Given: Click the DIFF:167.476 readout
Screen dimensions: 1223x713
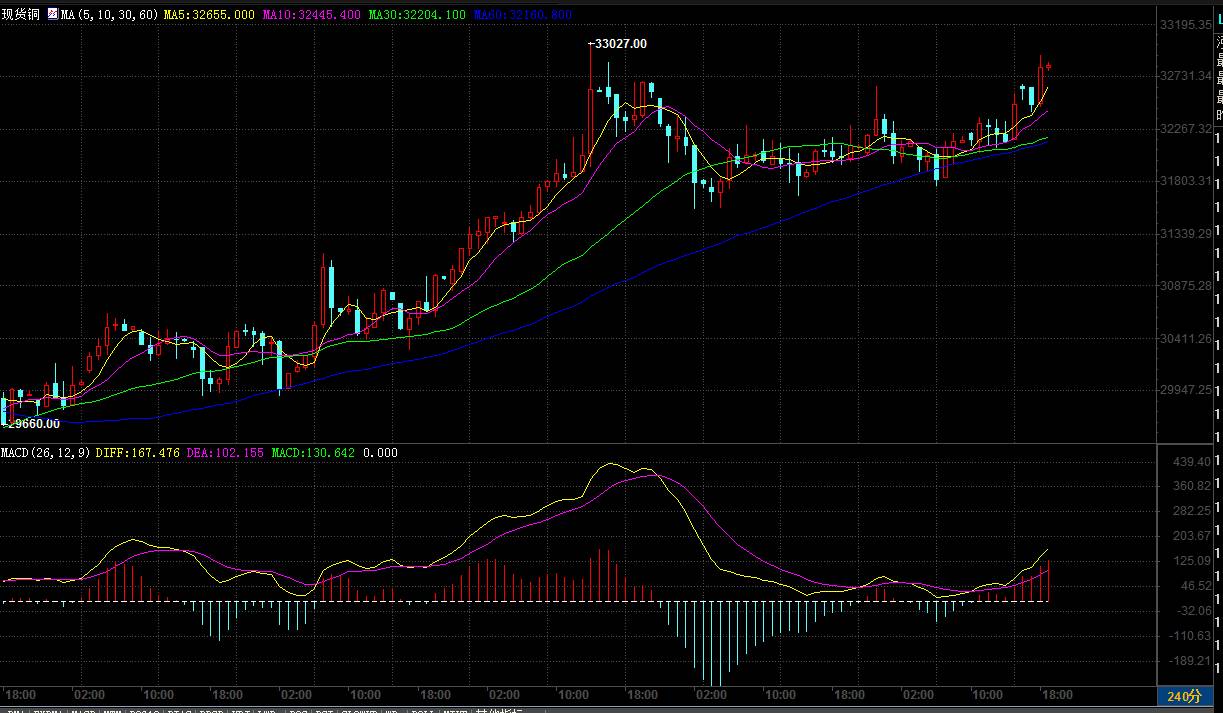Looking at the screenshot, I should point(137,453).
